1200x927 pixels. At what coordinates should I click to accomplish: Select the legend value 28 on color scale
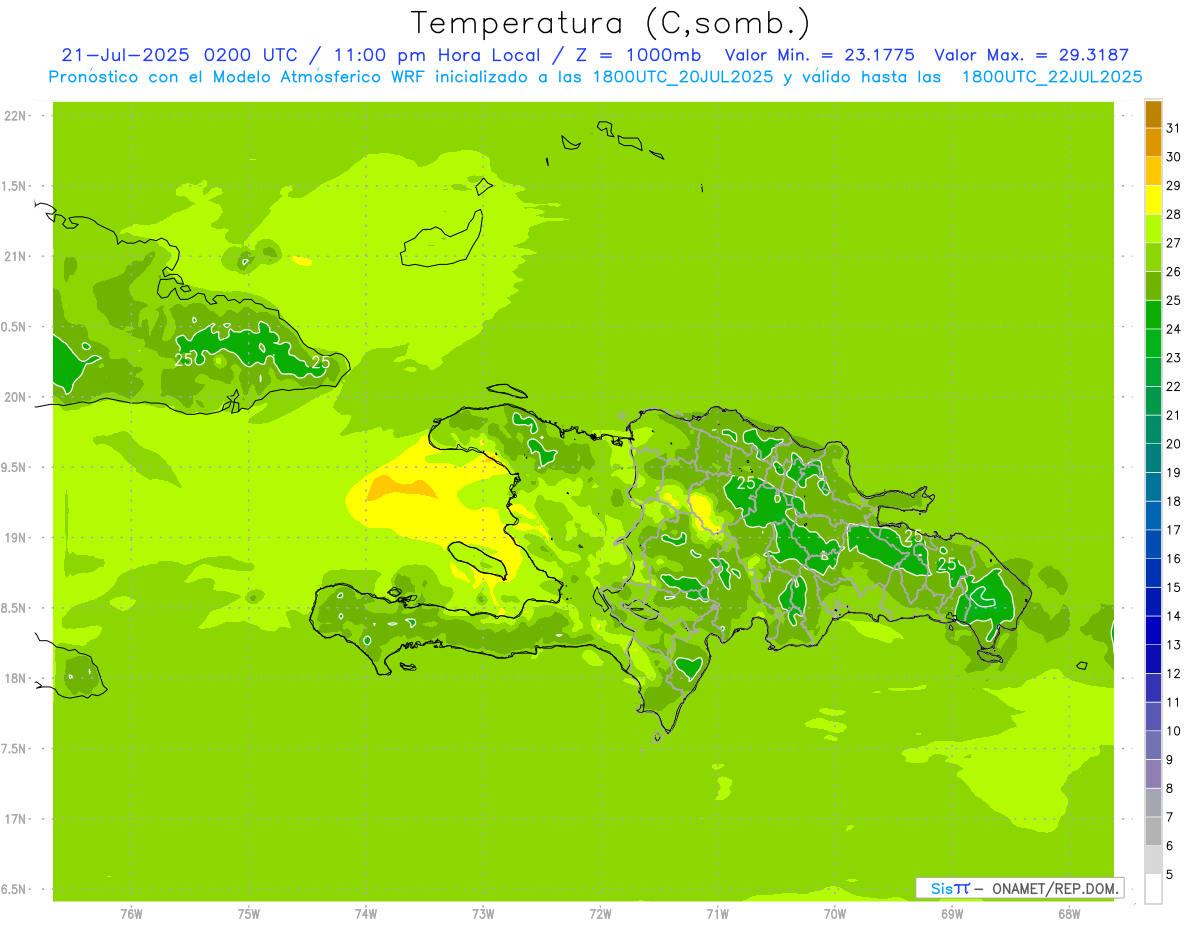tap(1174, 214)
